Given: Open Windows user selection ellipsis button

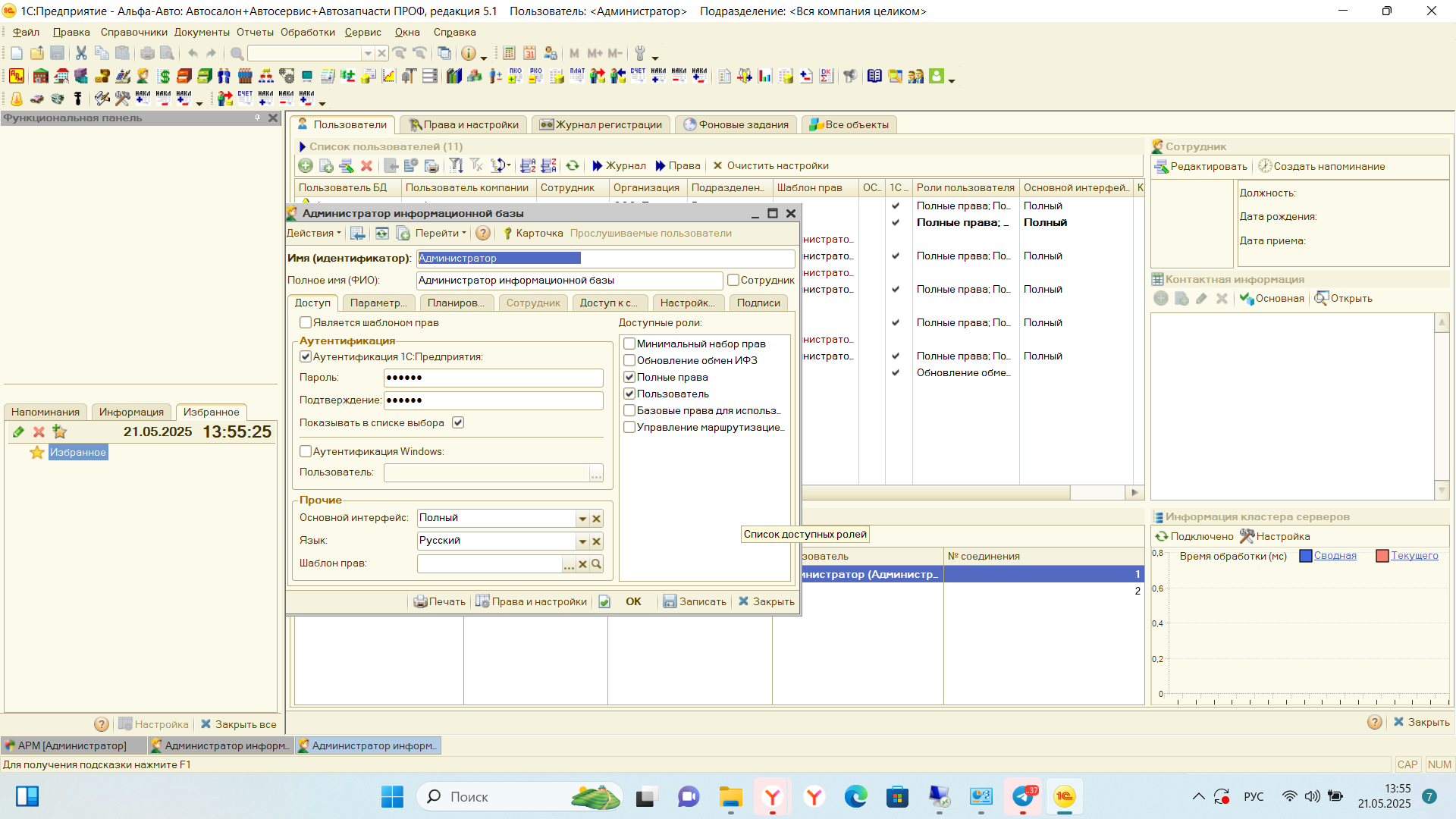Looking at the screenshot, I should (x=596, y=473).
